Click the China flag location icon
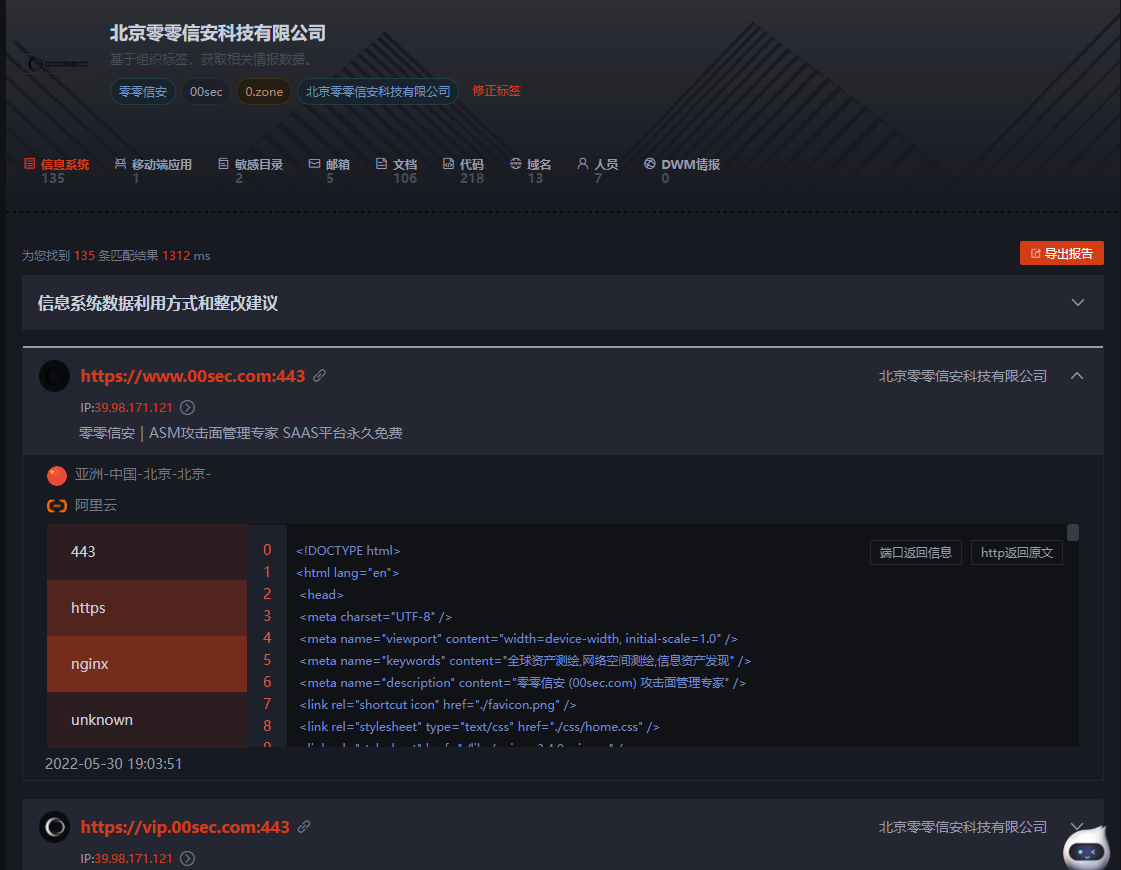 pos(55,475)
